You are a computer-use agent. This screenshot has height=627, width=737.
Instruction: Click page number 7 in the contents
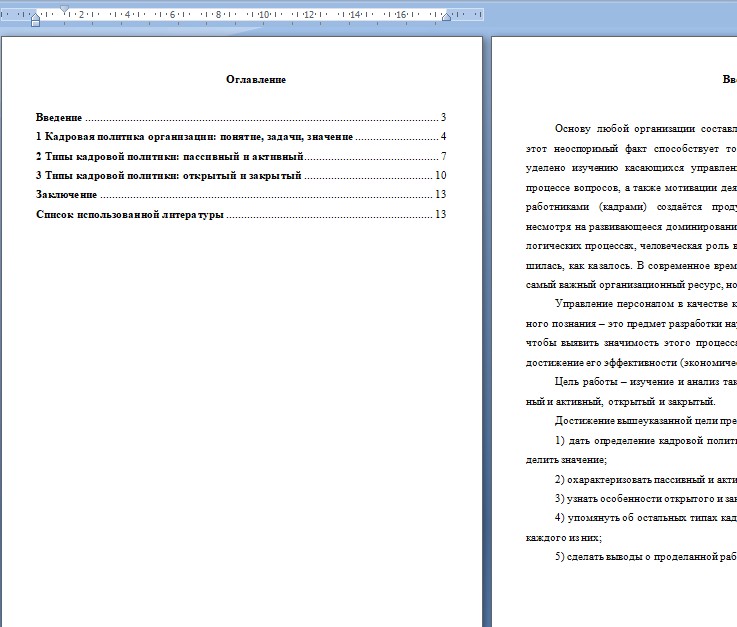442,156
